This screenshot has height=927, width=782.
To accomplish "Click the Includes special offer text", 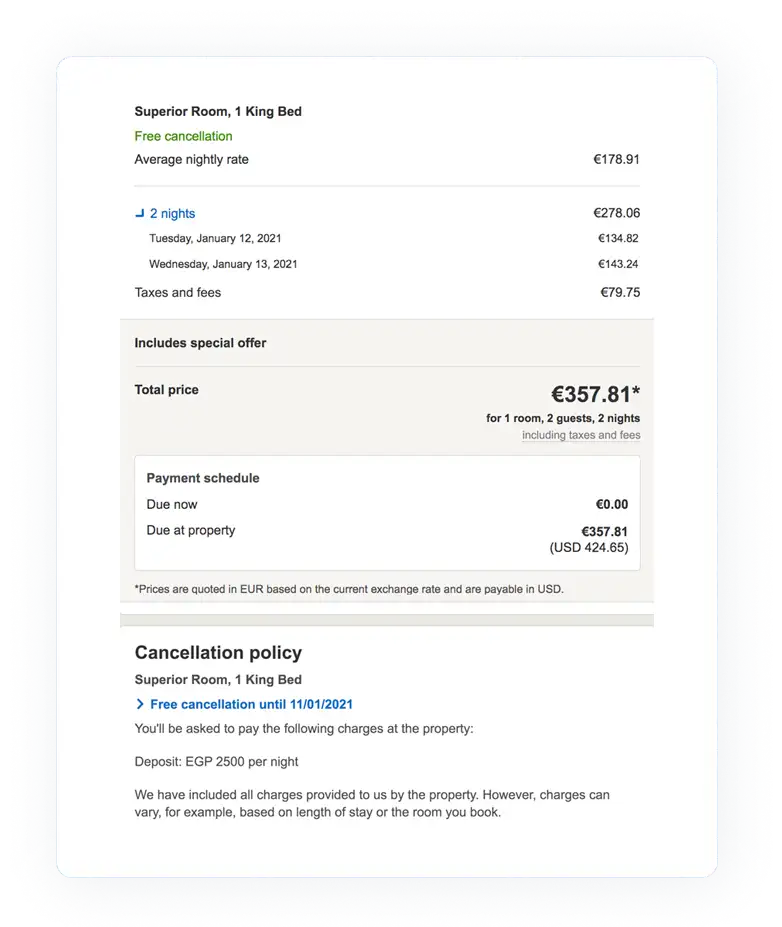I will pos(200,343).
